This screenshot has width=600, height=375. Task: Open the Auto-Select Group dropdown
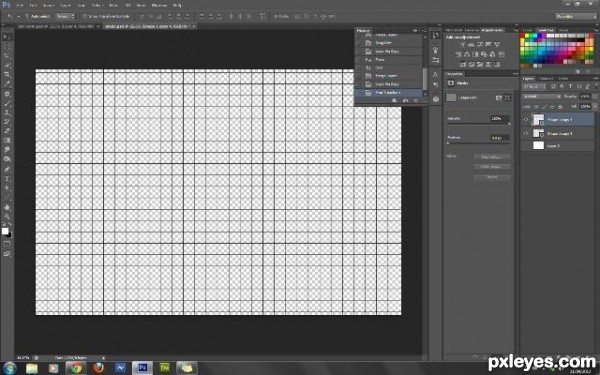point(65,16)
